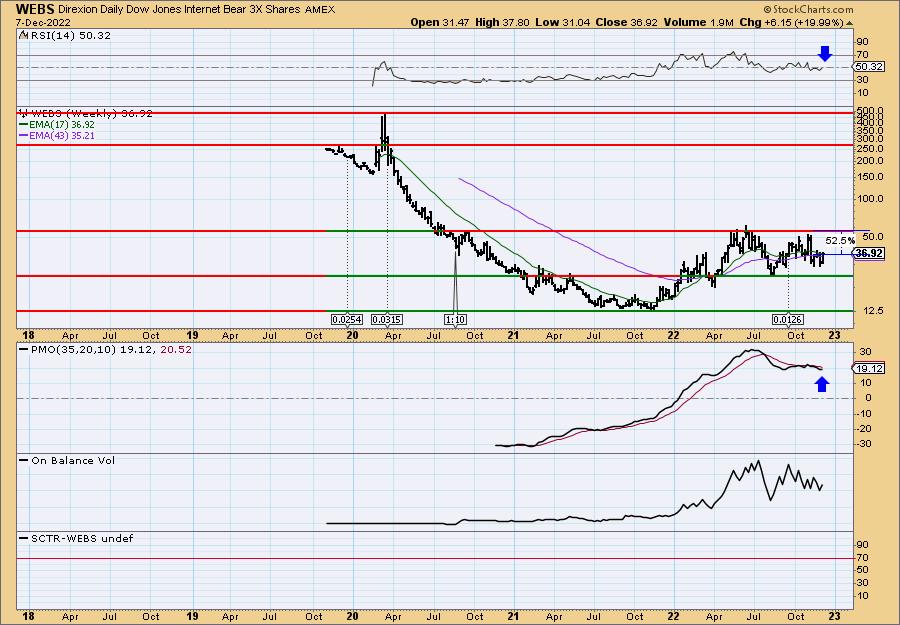Click the up-triangle icon beside the Chg value
The height and width of the screenshot is (625, 900).
click(x=849, y=23)
